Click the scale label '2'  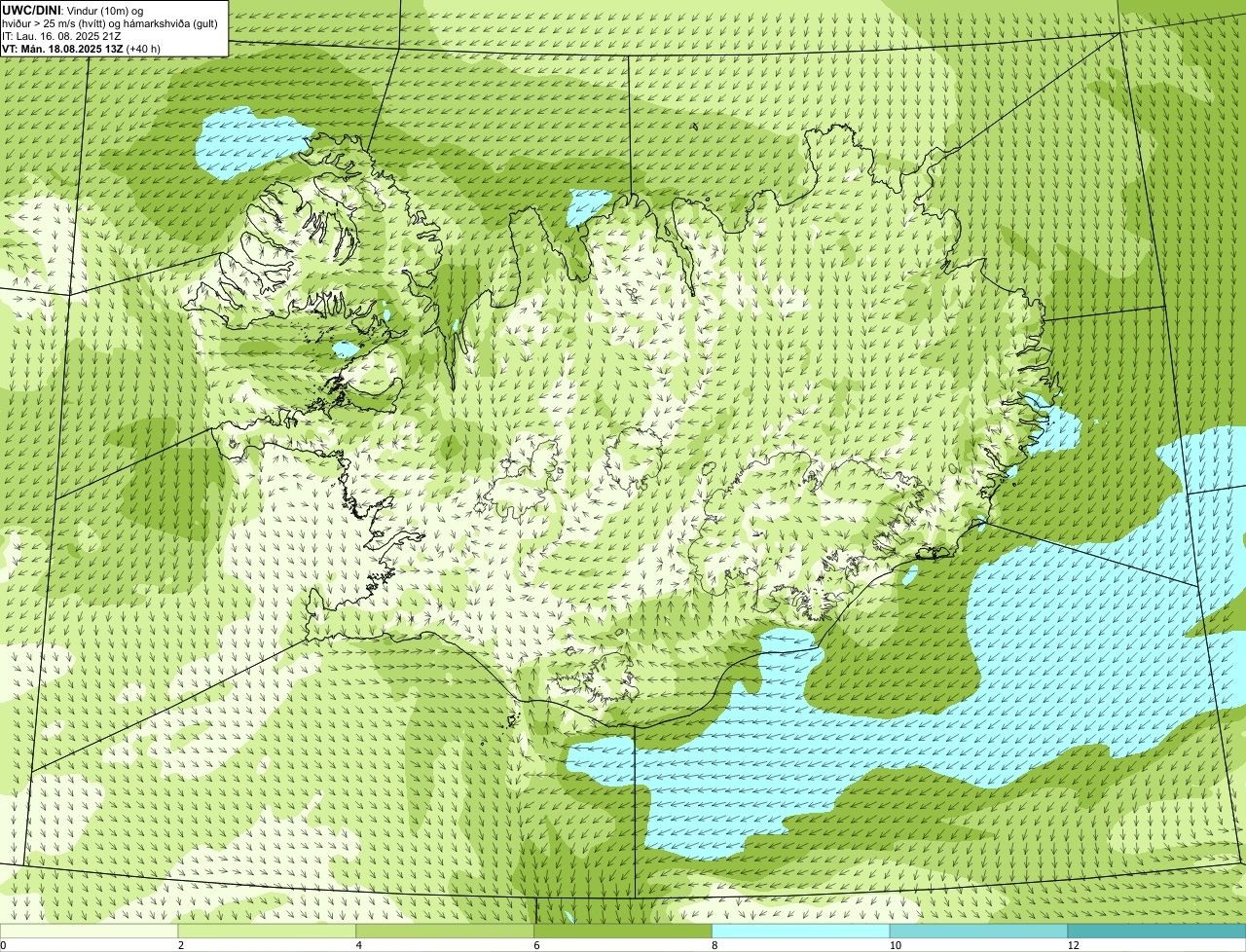point(181,945)
